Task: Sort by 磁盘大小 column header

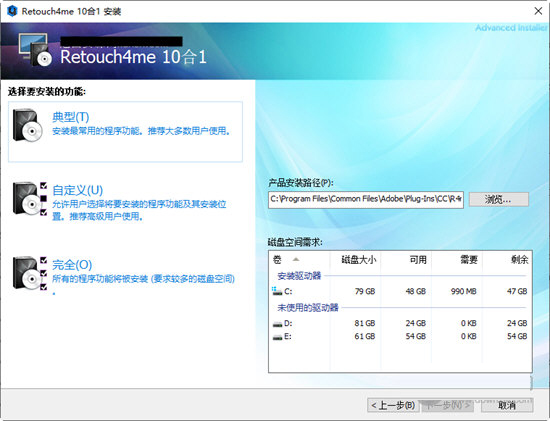Action: [355, 260]
